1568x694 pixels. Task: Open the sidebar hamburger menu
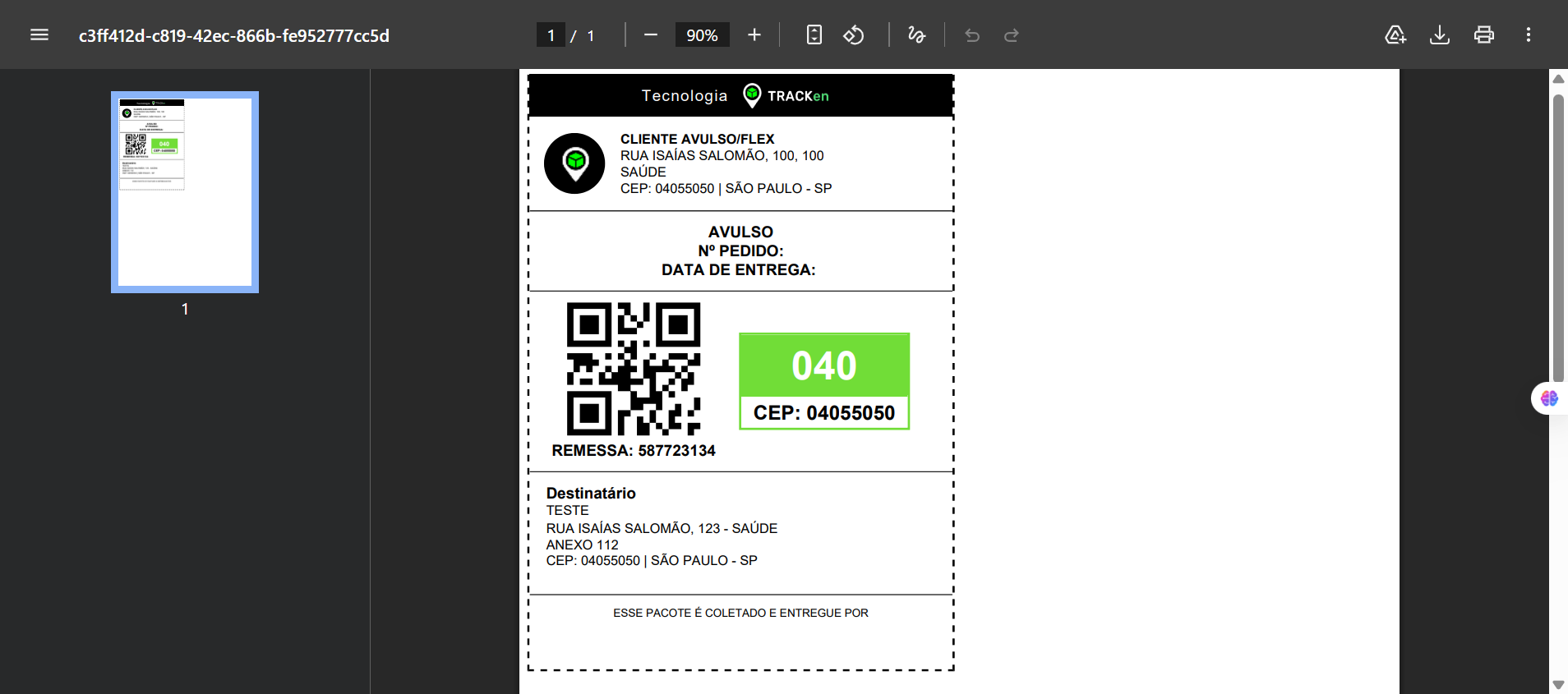coord(39,34)
